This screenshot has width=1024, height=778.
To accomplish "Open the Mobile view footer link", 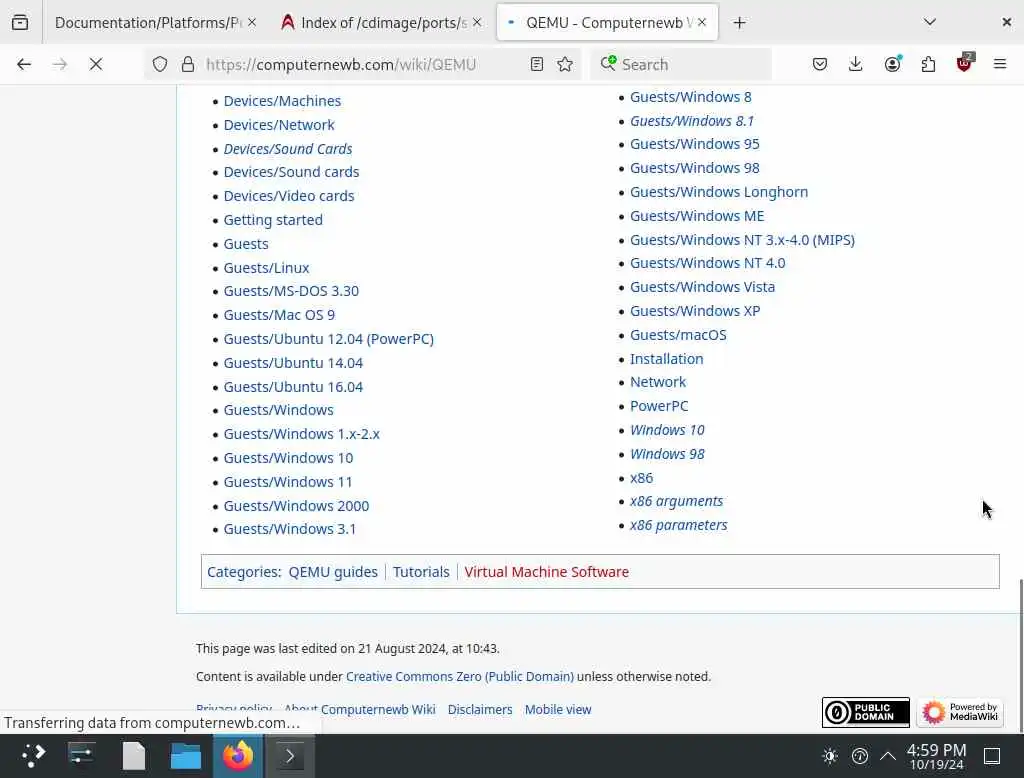I will click(x=558, y=709).
